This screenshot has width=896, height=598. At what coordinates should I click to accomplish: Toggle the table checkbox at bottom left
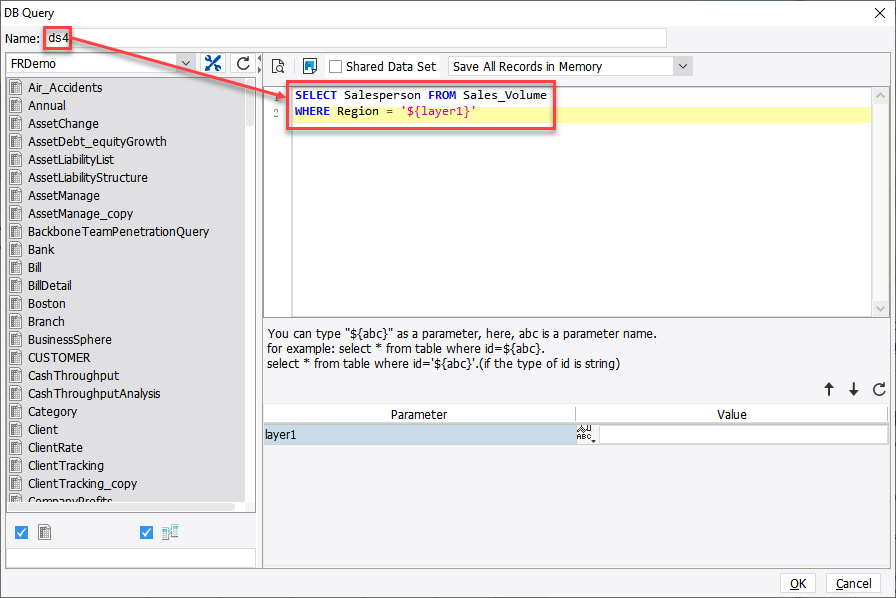click(21, 532)
